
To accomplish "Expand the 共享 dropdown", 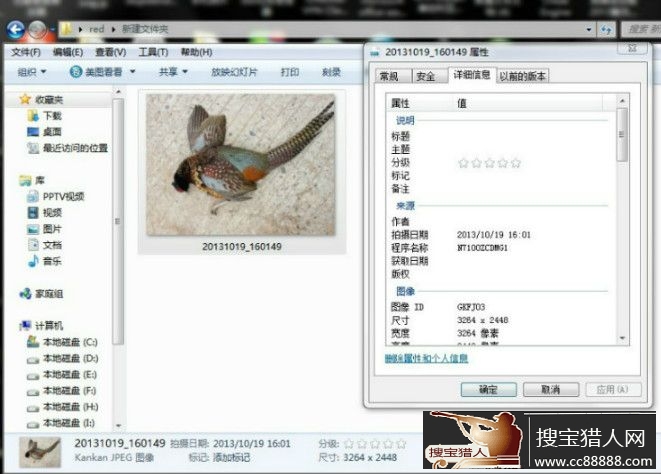I will 173,72.
